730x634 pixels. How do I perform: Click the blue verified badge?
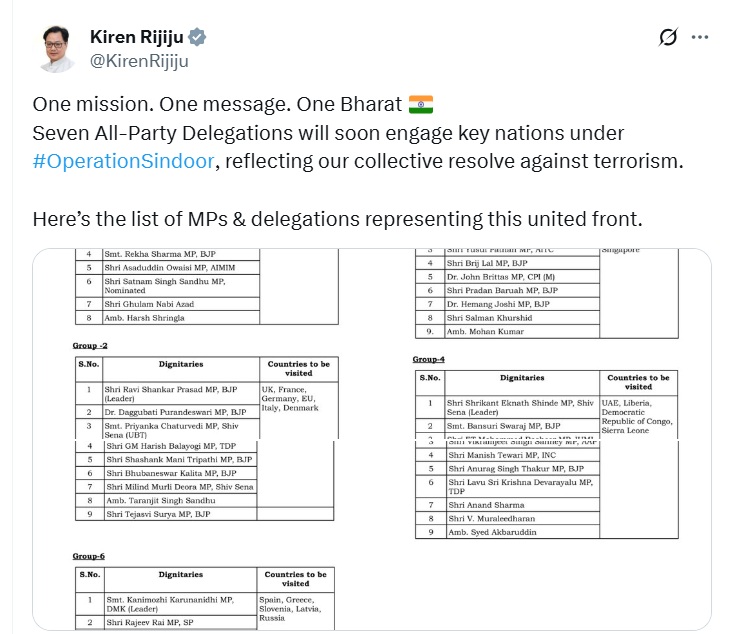click(197, 37)
